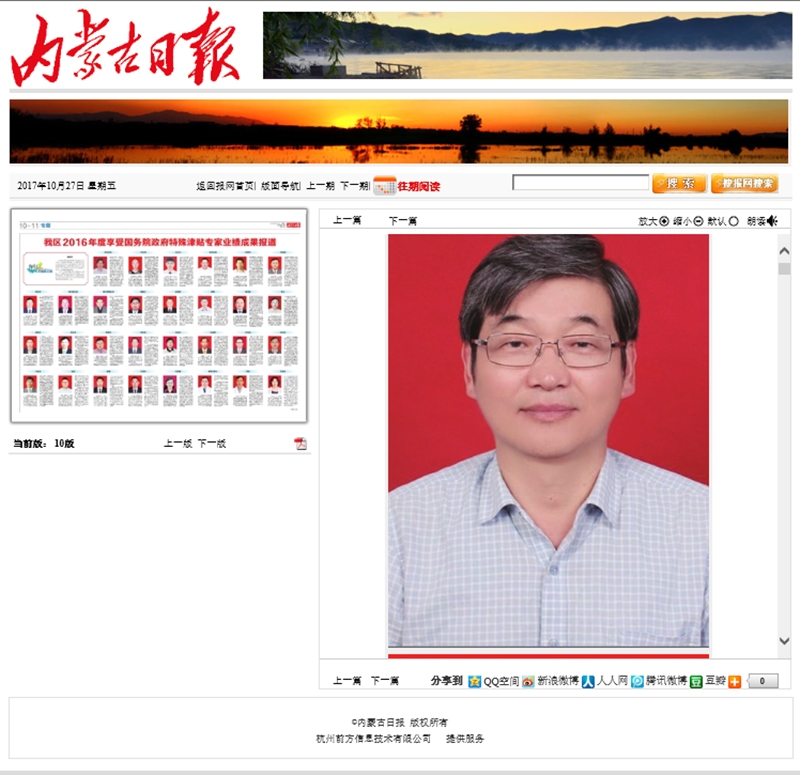The height and width of the screenshot is (775, 800).
Task: Click the 往期阅读 calendar icon
Action: [384, 186]
